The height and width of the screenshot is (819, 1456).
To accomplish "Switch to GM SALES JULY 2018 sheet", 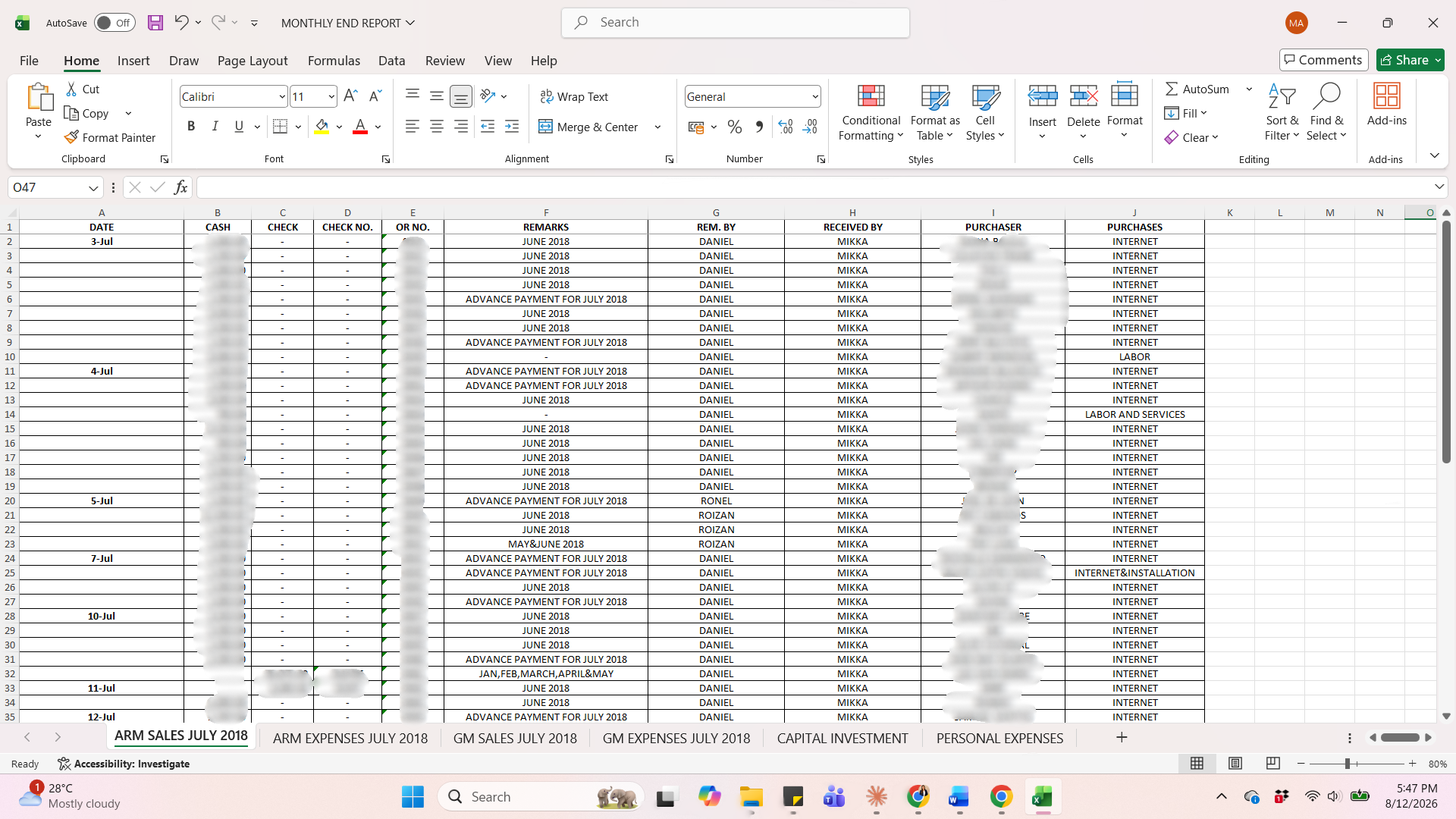I will 515,738.
